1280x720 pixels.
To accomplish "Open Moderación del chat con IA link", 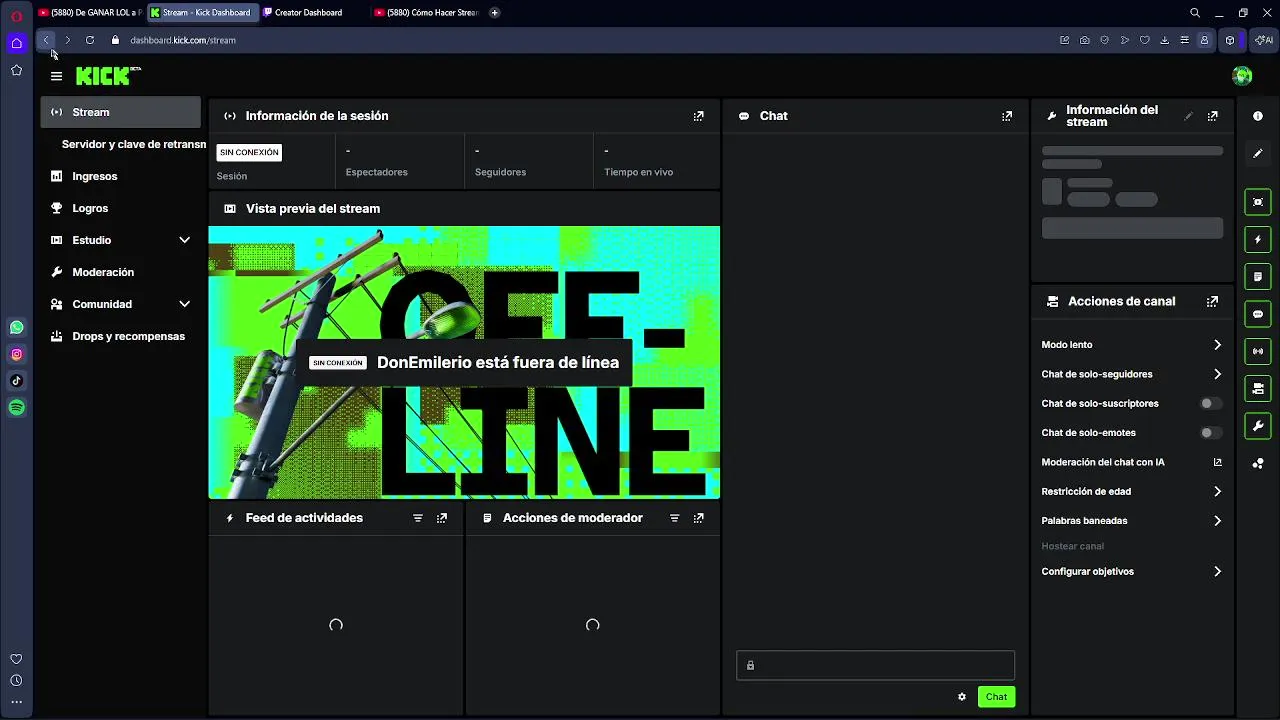I will tap(1132, 462).
